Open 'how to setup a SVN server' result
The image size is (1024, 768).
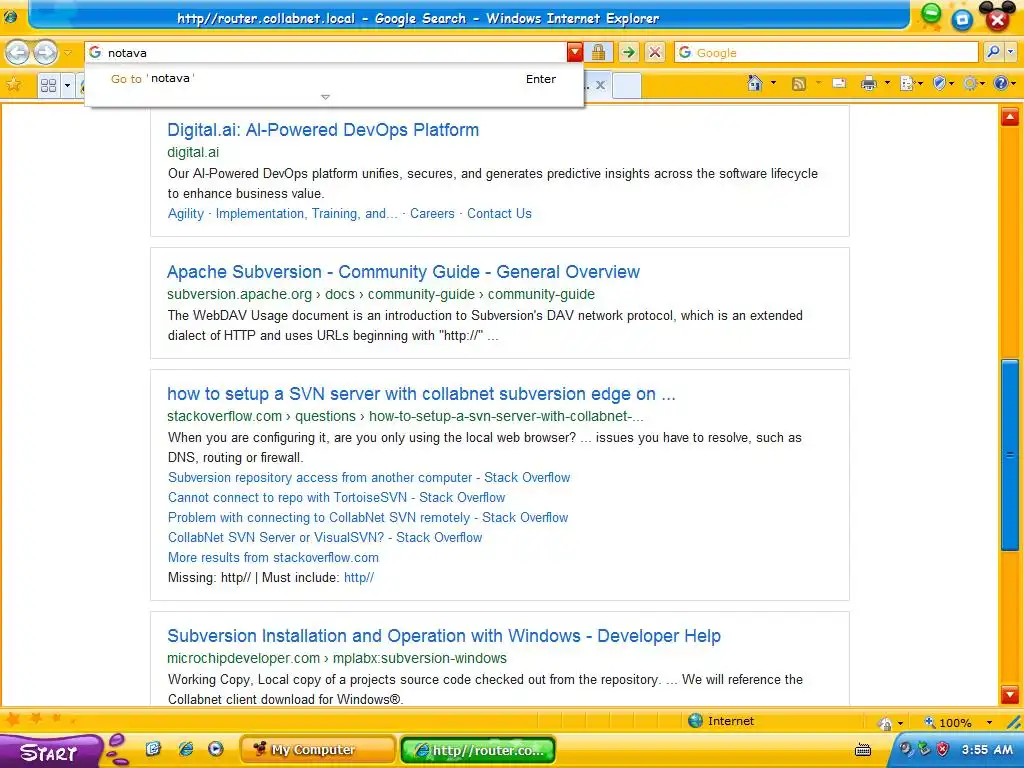[x=421, y=394]
